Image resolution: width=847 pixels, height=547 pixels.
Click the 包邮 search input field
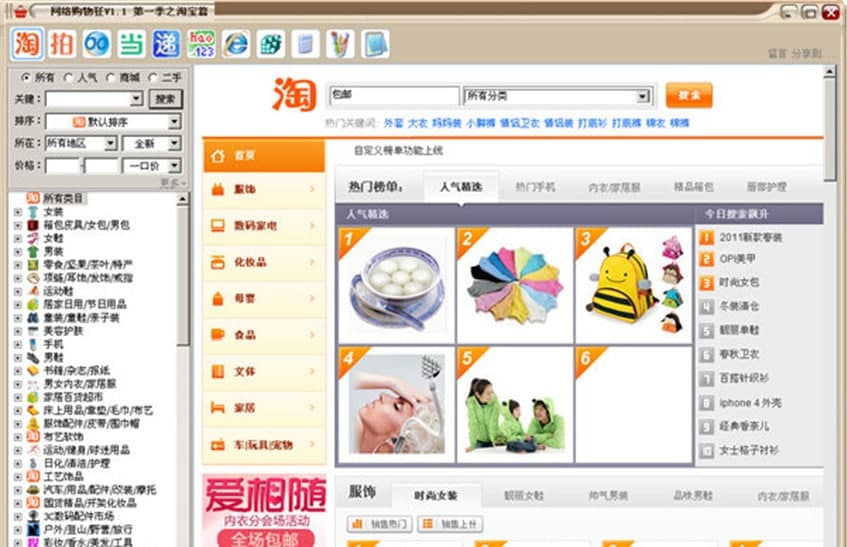pyautogui.click(x=394, y=96)
